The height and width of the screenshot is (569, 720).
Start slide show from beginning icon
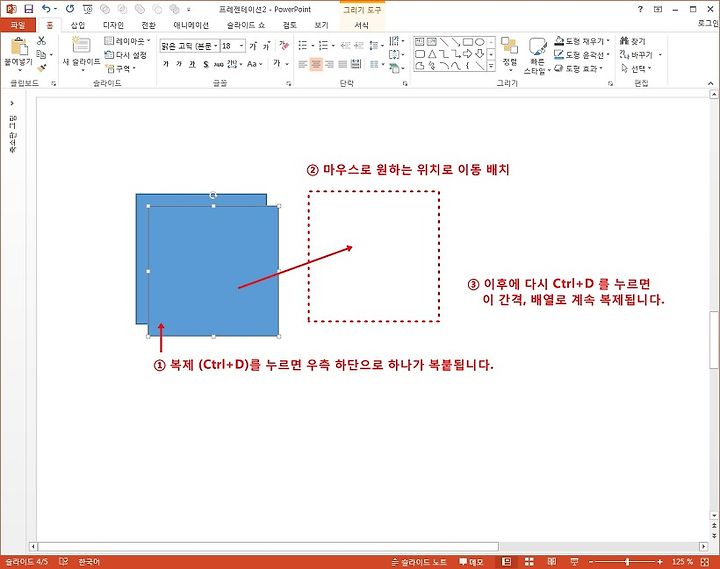coord(88,9)
